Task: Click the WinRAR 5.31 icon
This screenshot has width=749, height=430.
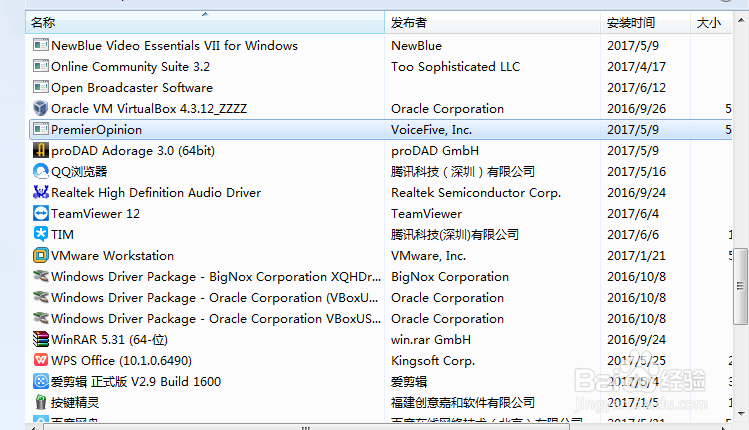Action: (41, 339)
